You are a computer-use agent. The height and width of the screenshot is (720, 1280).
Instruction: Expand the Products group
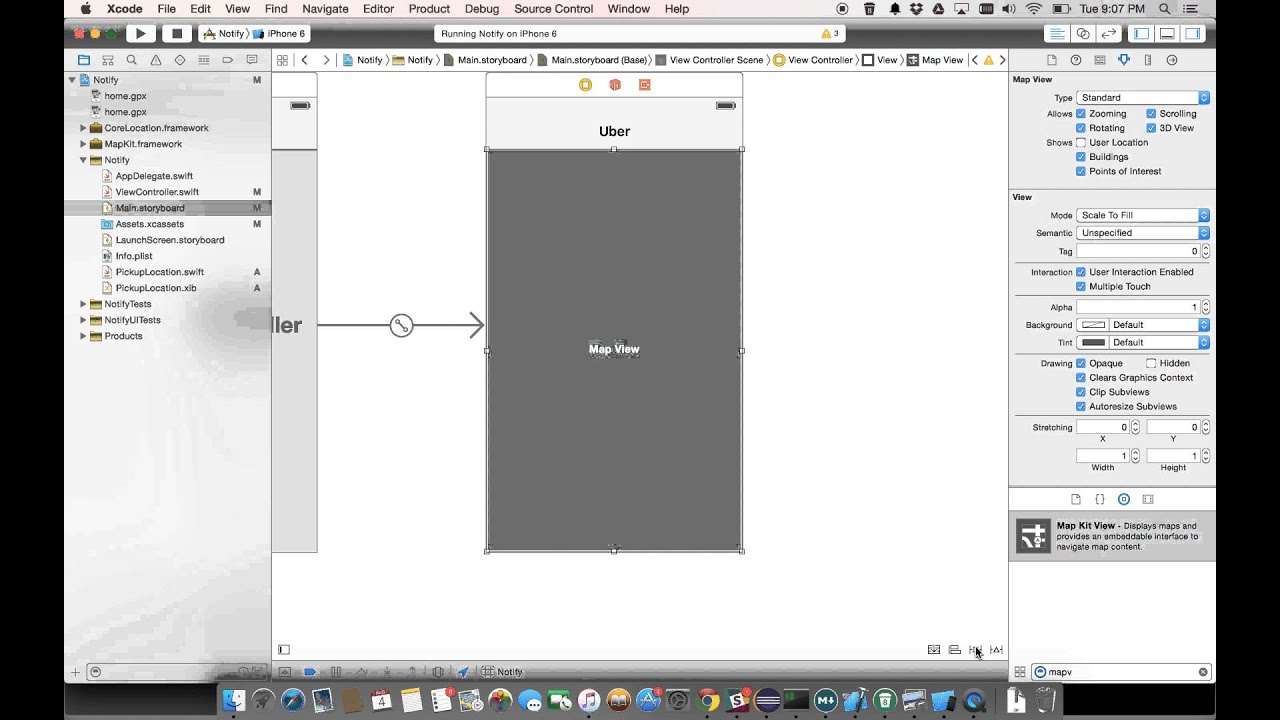pos(83,336)
